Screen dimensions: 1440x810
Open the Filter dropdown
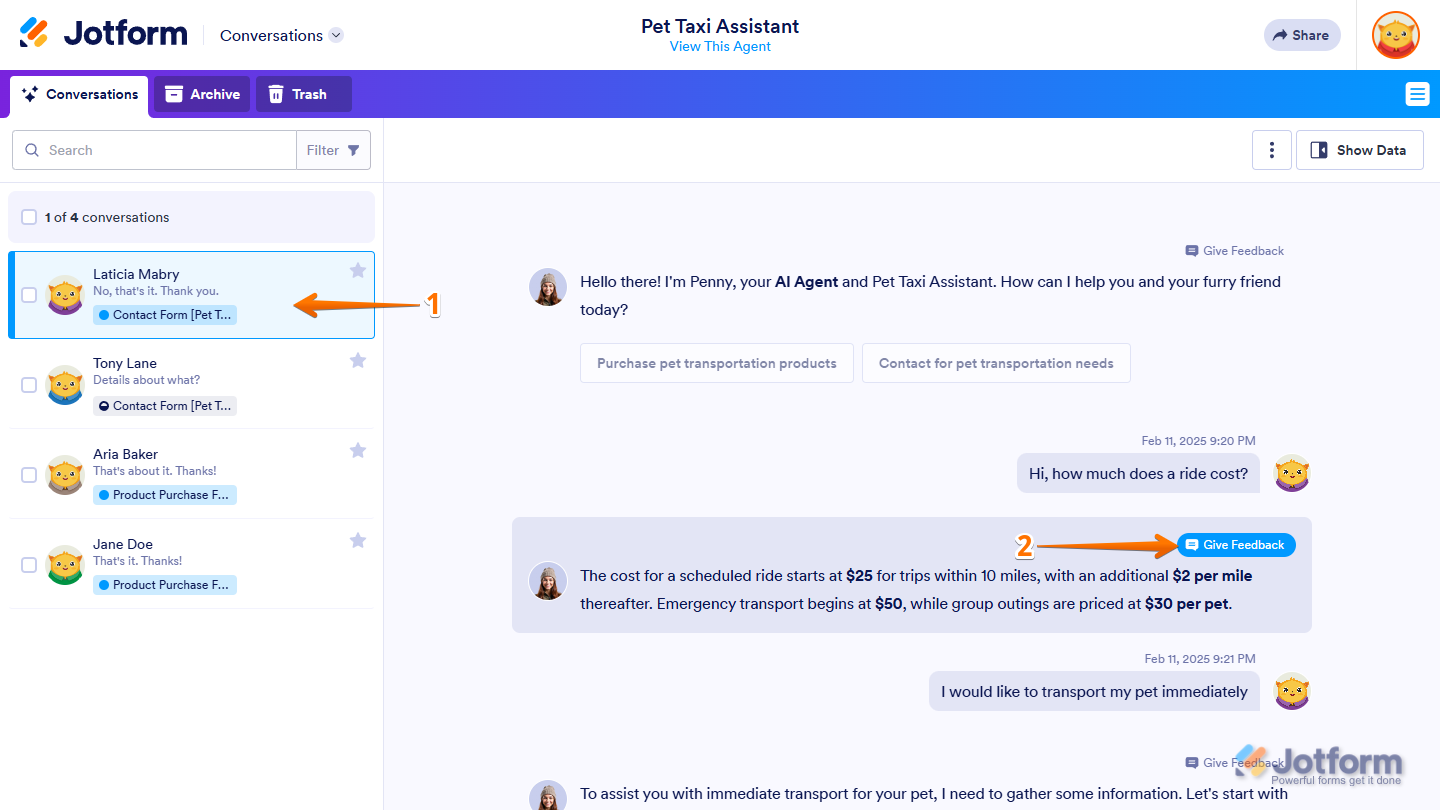tap(333, 150)
